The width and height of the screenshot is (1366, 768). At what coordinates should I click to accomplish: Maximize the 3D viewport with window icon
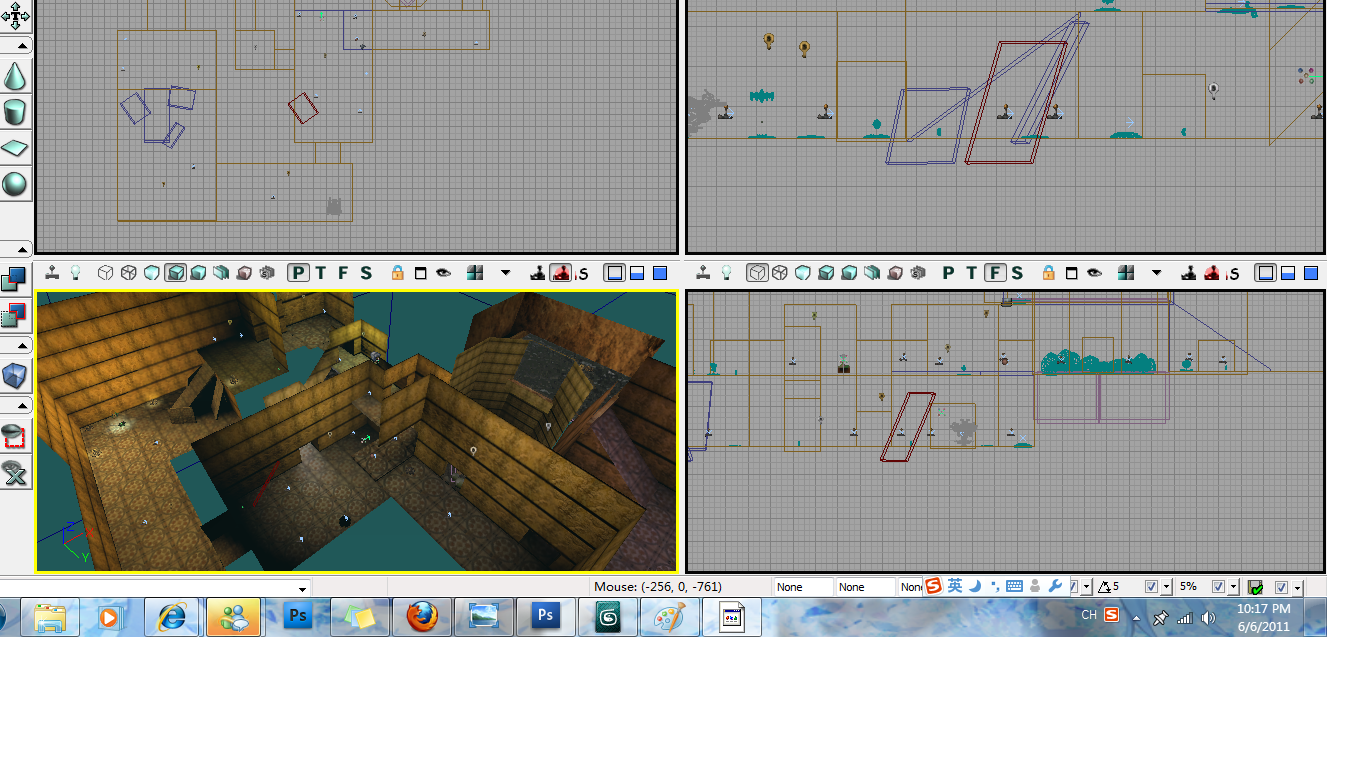coord(420,273)
